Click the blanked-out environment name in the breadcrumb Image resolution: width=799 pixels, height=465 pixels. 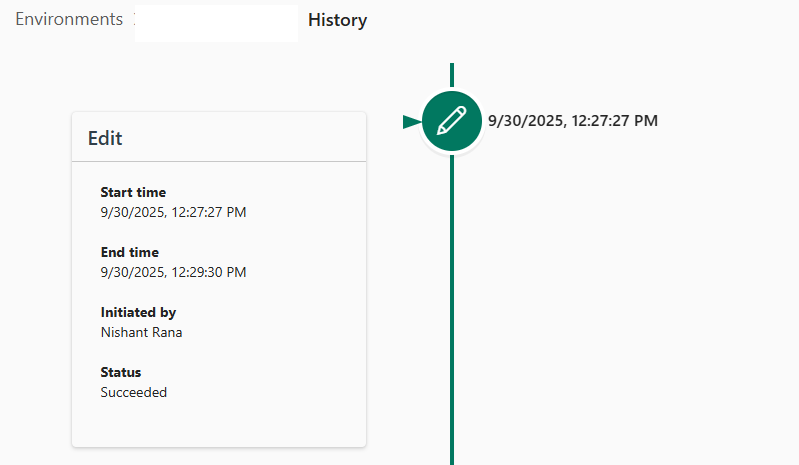(216, 22)
